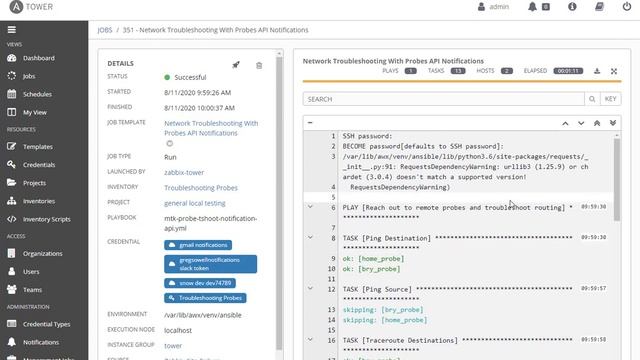Click the 'ok: [bry_probe]' output line
The height and width of the screenshot is (360, 640).
[371, 269]
